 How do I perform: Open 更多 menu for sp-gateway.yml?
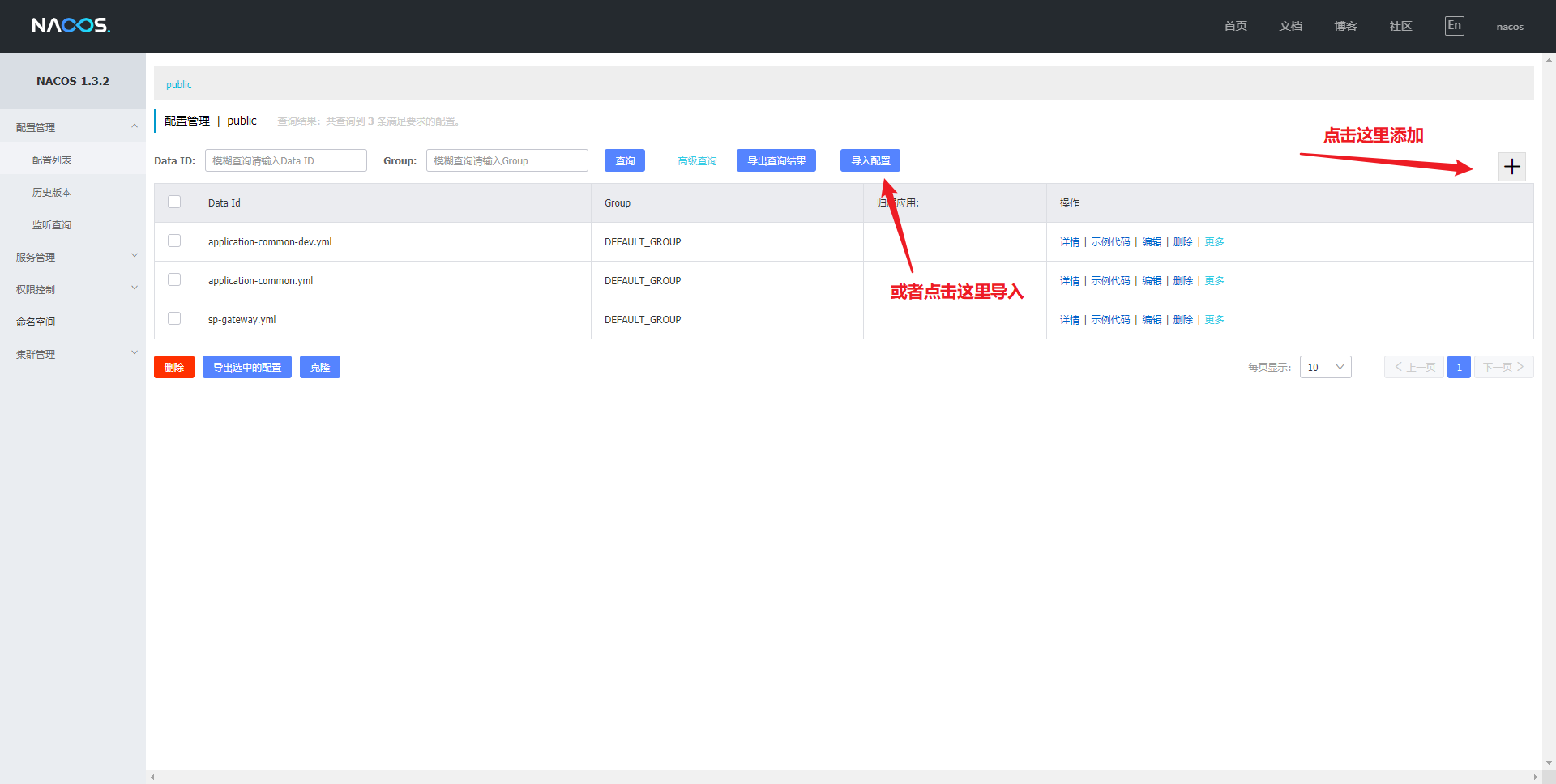coord(1214,320)
